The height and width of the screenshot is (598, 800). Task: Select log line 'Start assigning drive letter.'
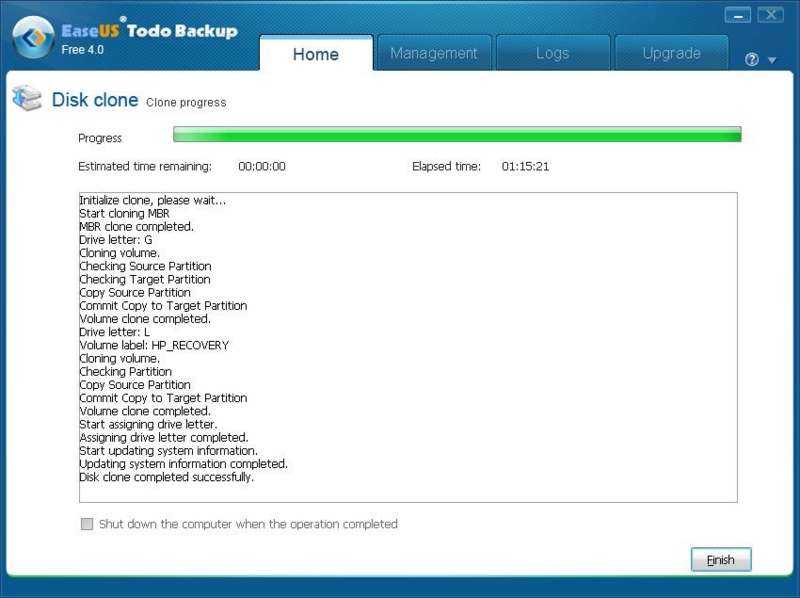pos(148,425)
